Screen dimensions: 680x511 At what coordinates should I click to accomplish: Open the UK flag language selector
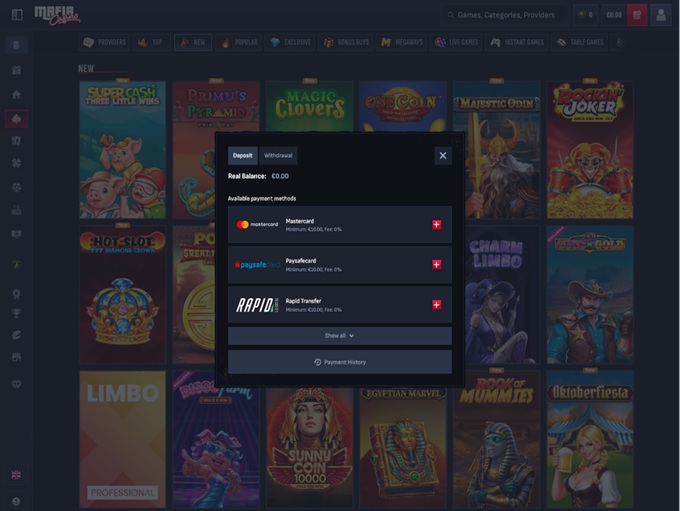click(x=16, y=474)
